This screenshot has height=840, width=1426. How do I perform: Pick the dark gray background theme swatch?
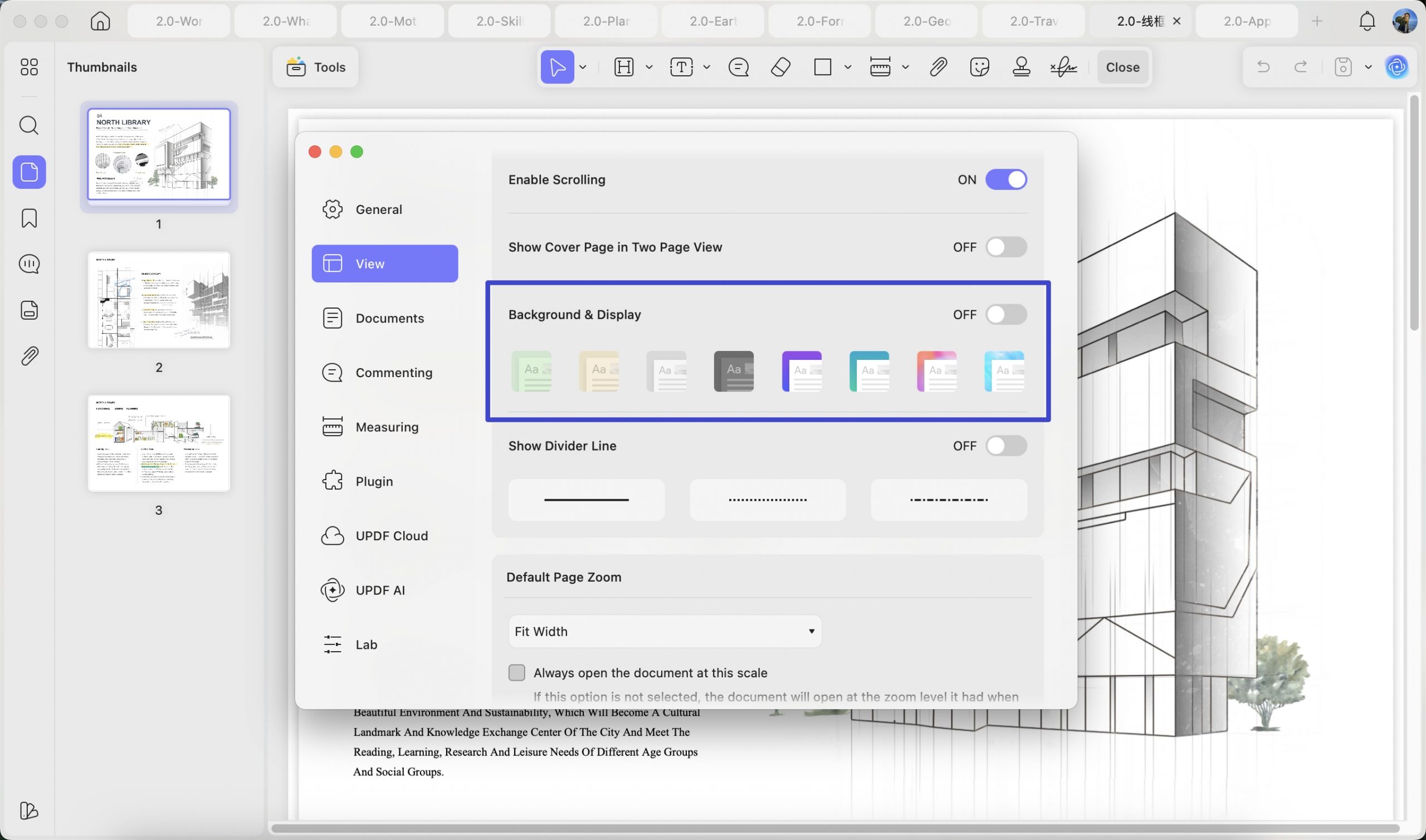click(734, 372)
